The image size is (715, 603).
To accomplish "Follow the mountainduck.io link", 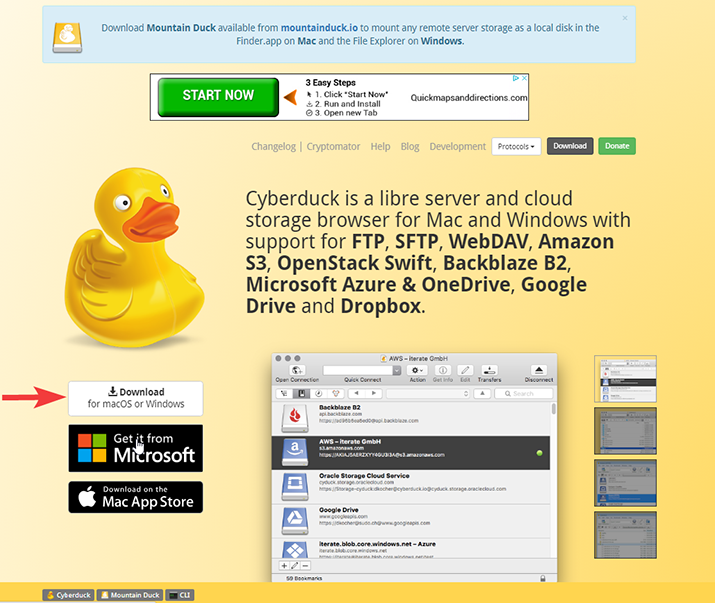I will (x=319, y=28).
